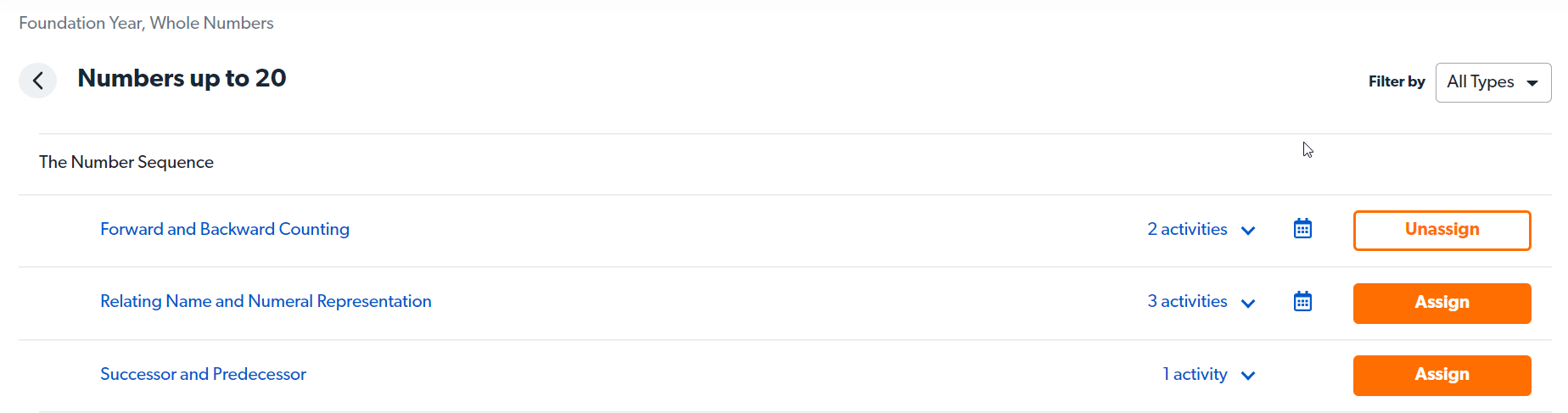1568x413 pixels.
Task: Click Foundation Year, Whole Numbers breadcrumb
Action: (x=146, y=23)
